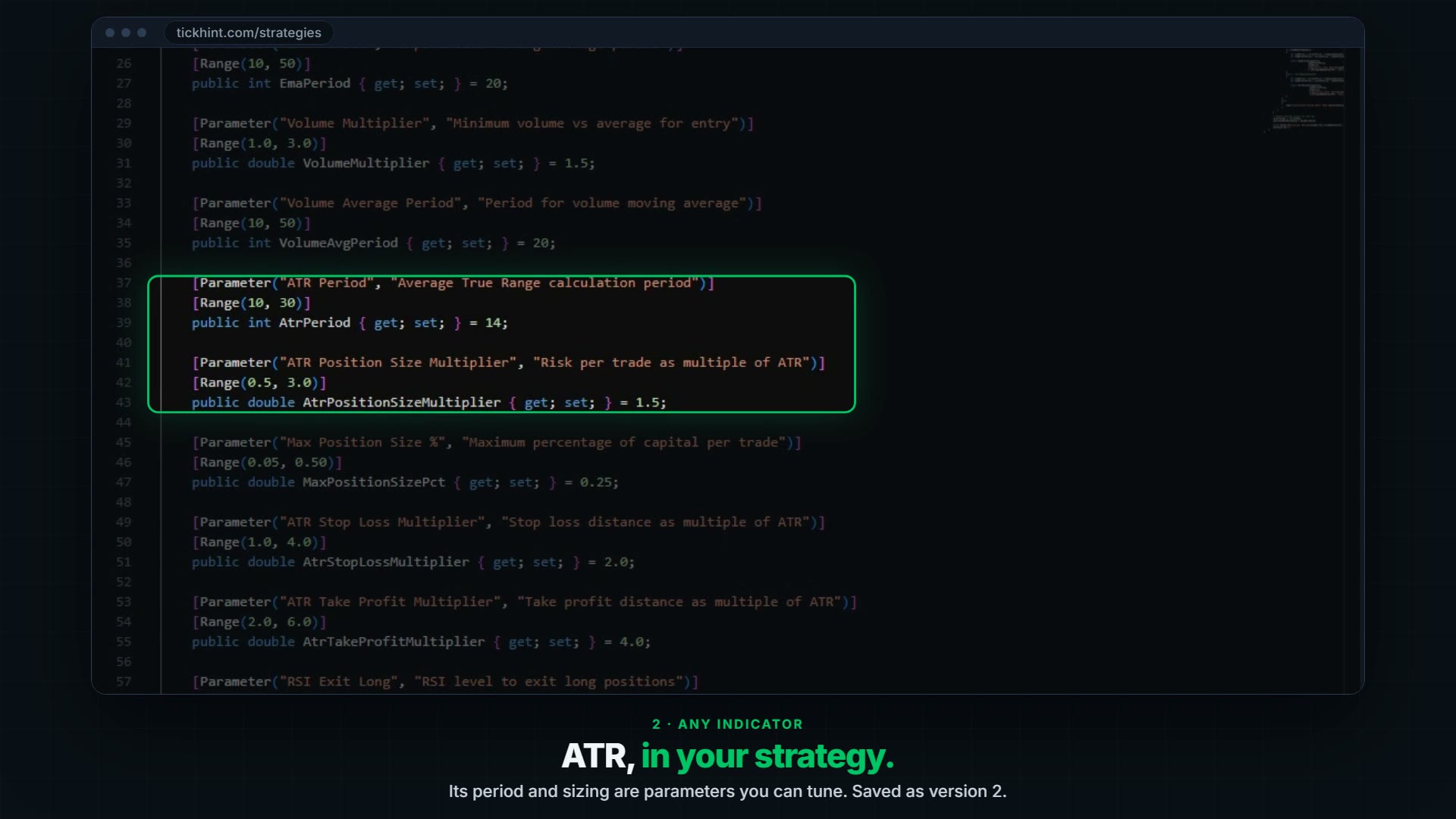Viewport: 1456px width, 819px height.
Task: Click the 'public int AtrPeriod' line
Action: [x=350, y=323]
